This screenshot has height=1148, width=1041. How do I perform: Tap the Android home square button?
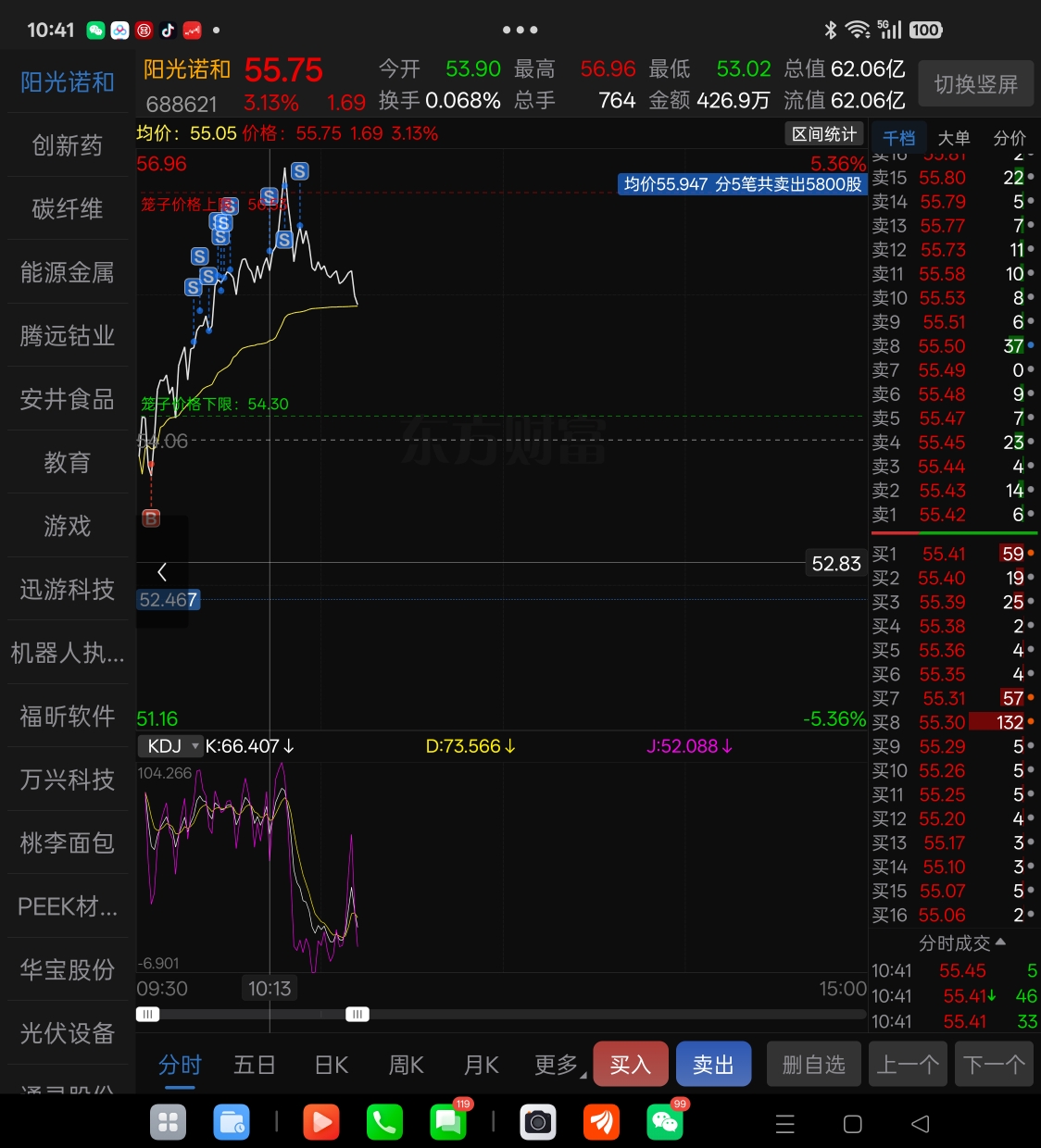[x=853, y=1124]
